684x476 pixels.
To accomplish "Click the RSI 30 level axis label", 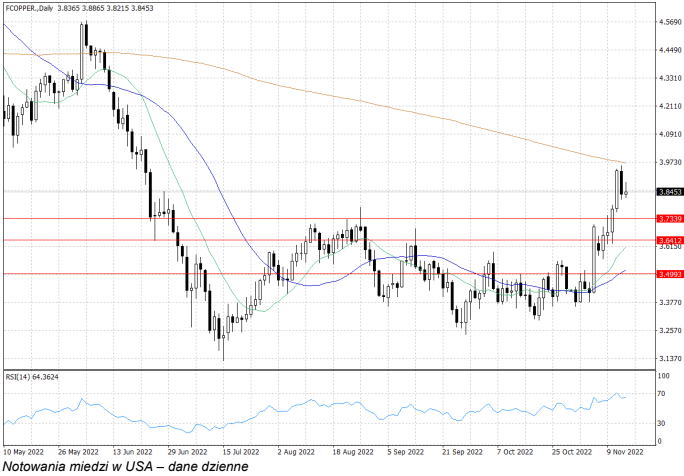I will pyautogui.click(x=662, y=425).
